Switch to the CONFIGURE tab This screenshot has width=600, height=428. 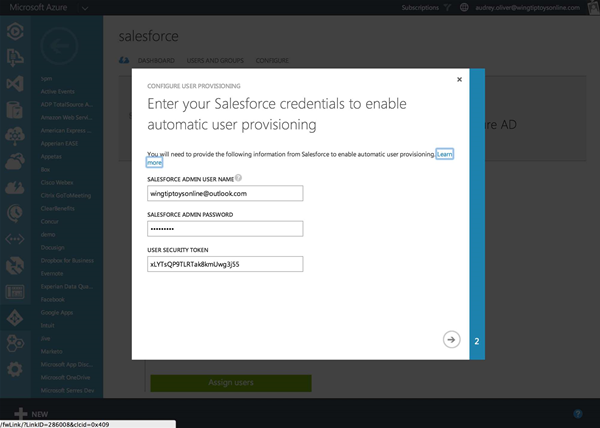pos(272,60)
